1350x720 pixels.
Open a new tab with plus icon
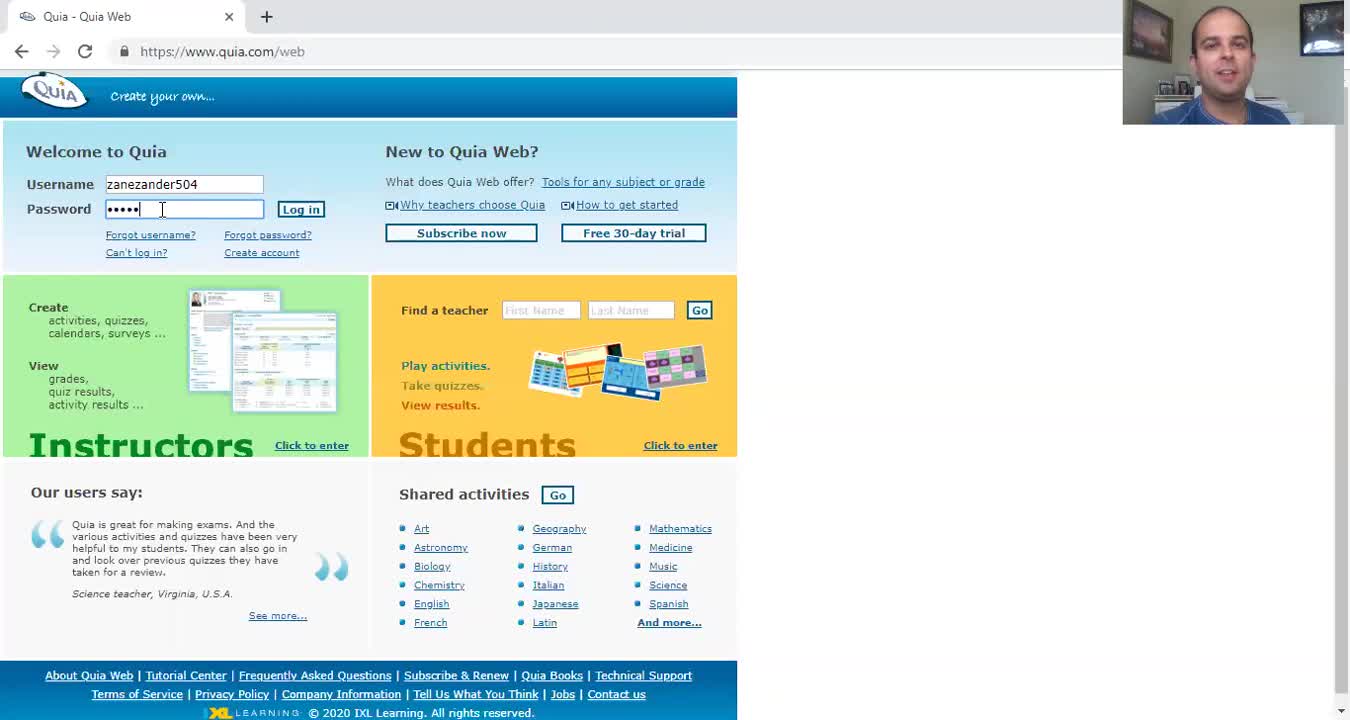click(266, 16)
